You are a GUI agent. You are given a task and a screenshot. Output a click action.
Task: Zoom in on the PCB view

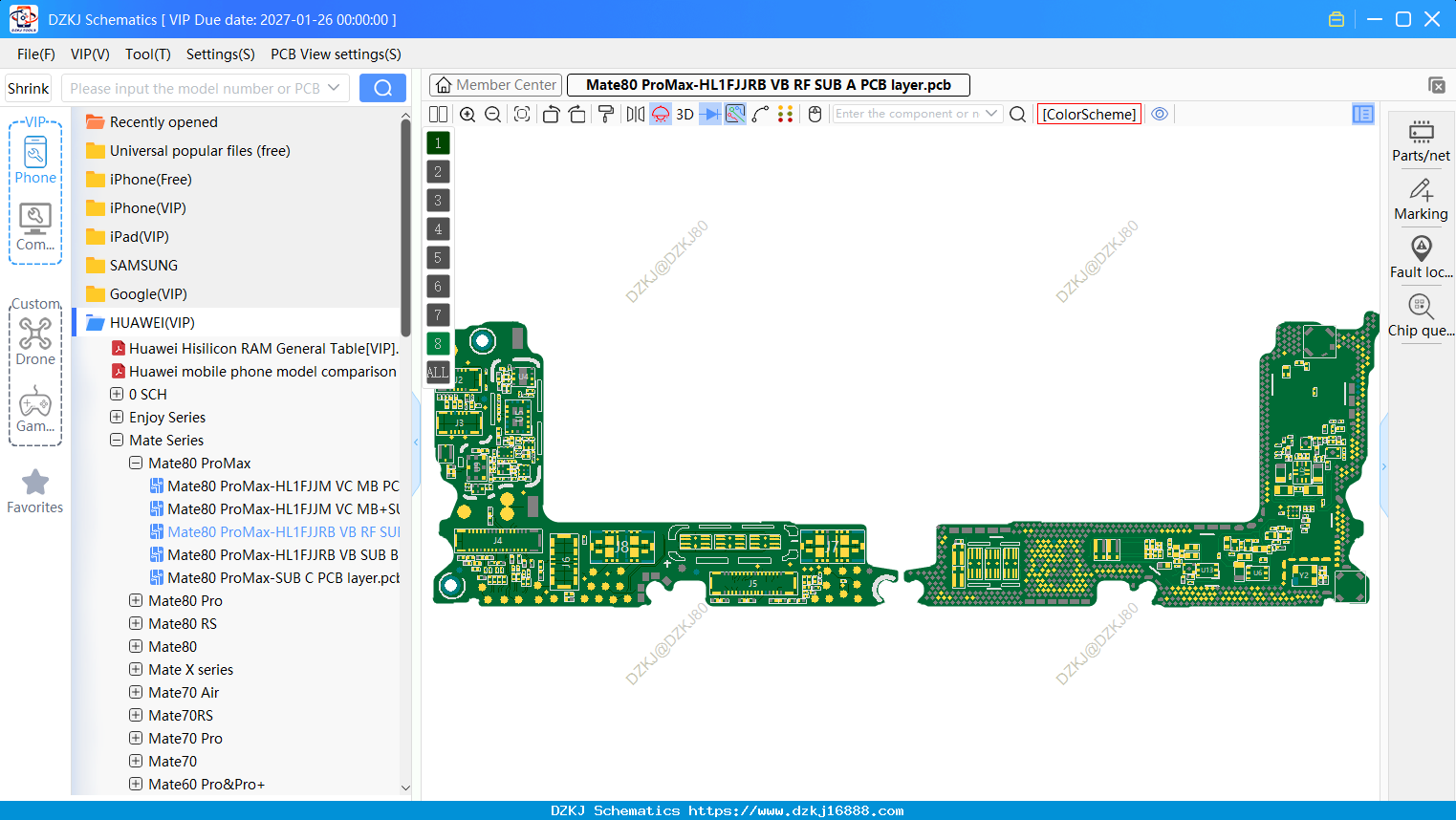467,114
